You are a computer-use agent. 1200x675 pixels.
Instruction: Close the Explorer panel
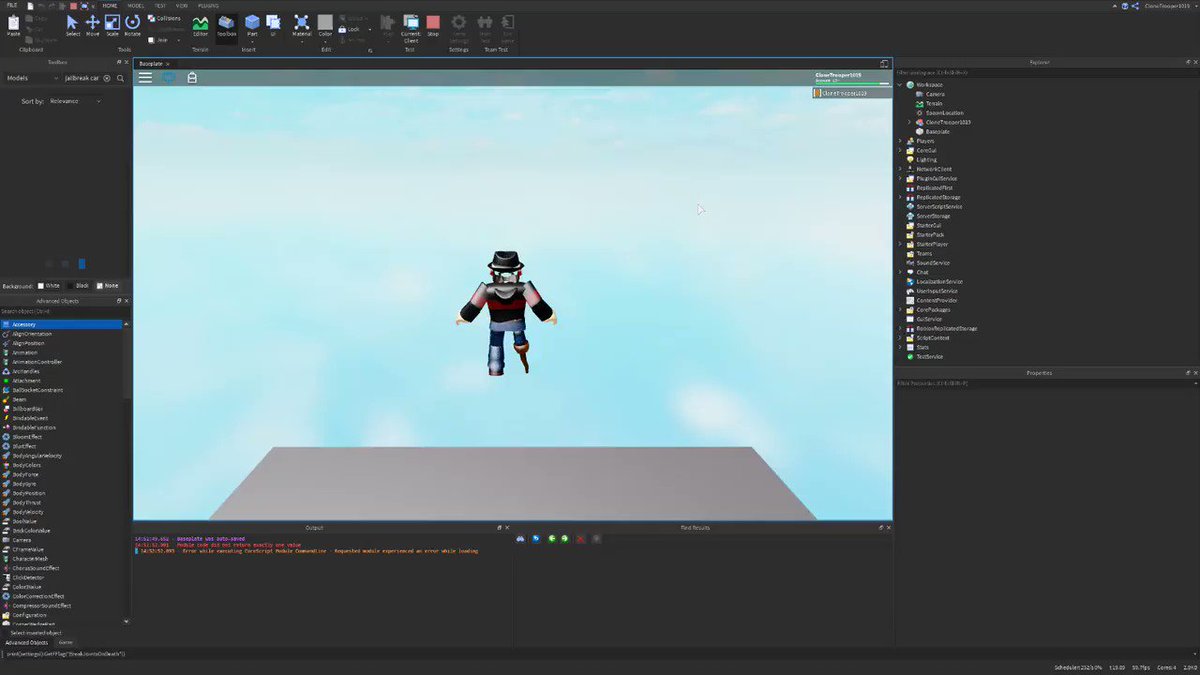pyautogui.click(x=1195, y=62)
